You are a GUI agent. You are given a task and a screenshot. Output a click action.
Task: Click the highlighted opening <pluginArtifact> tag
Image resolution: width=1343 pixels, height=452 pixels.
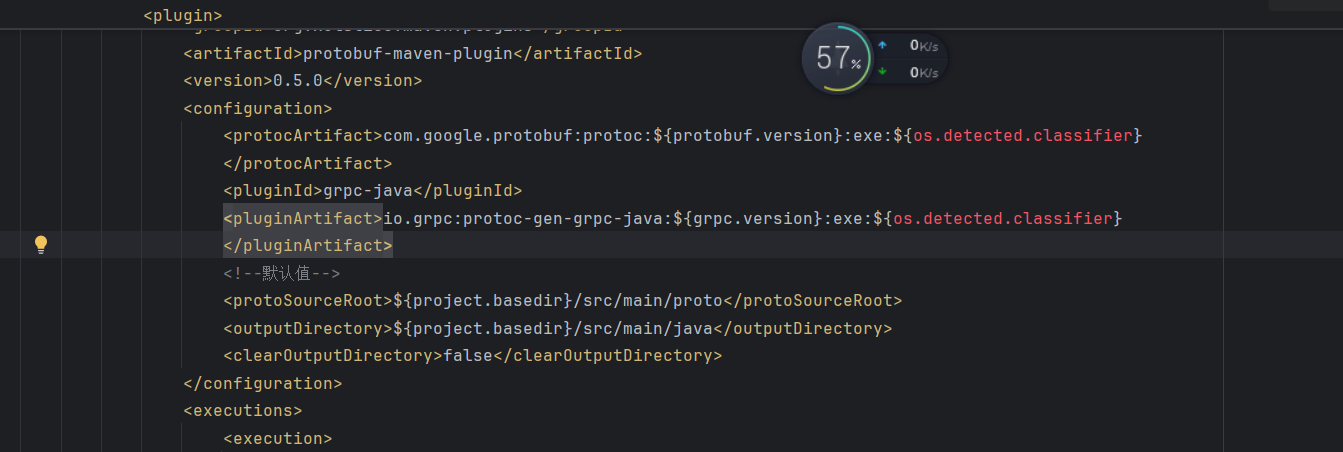coord(303,218)
